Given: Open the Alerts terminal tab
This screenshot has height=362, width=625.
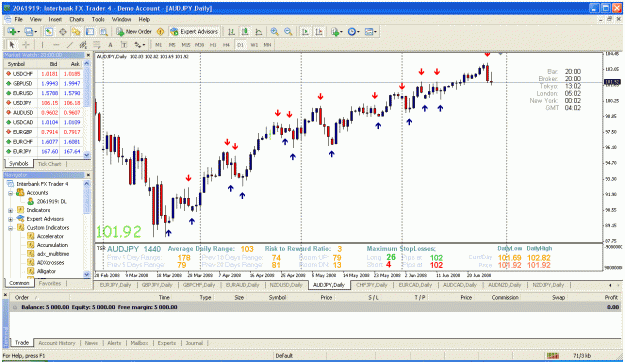Looking at the screenshot, I should (114, 343).
